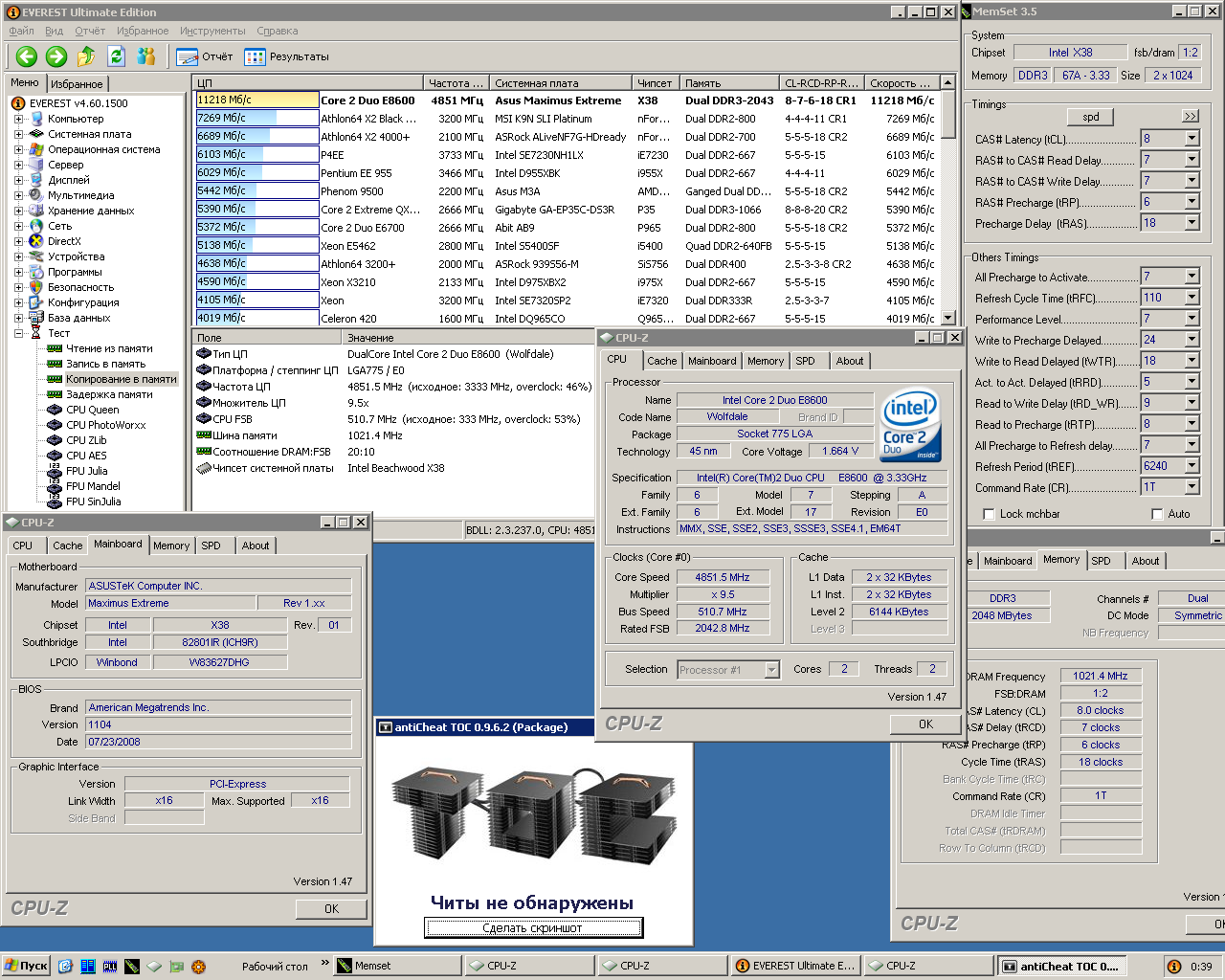Open the Command Rate (CR) dropdown in MemSet
The width and height of the screenshot is (1225, 980).
(x=1192, y=487)
